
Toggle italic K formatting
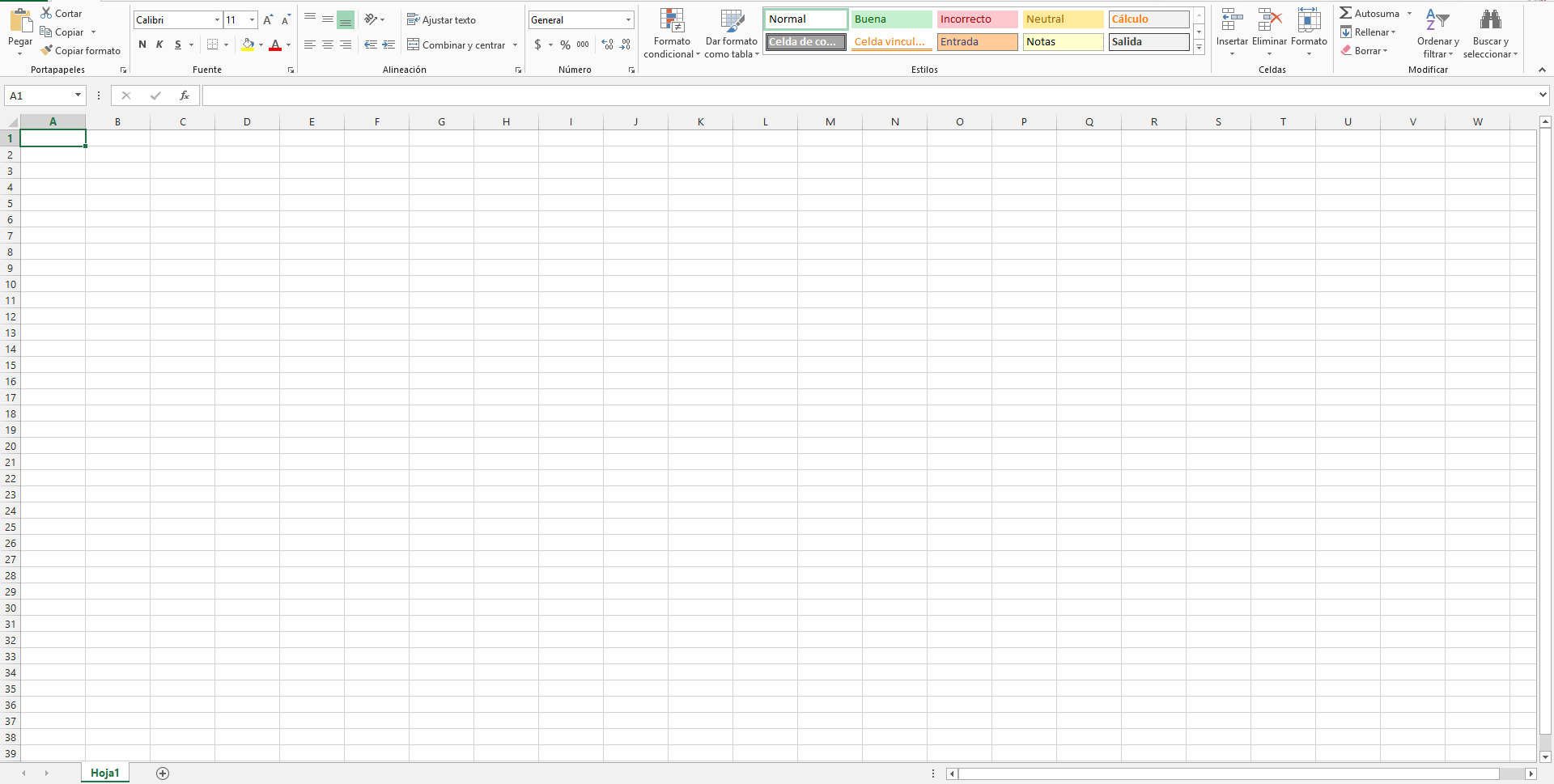(x=159, y=44)
